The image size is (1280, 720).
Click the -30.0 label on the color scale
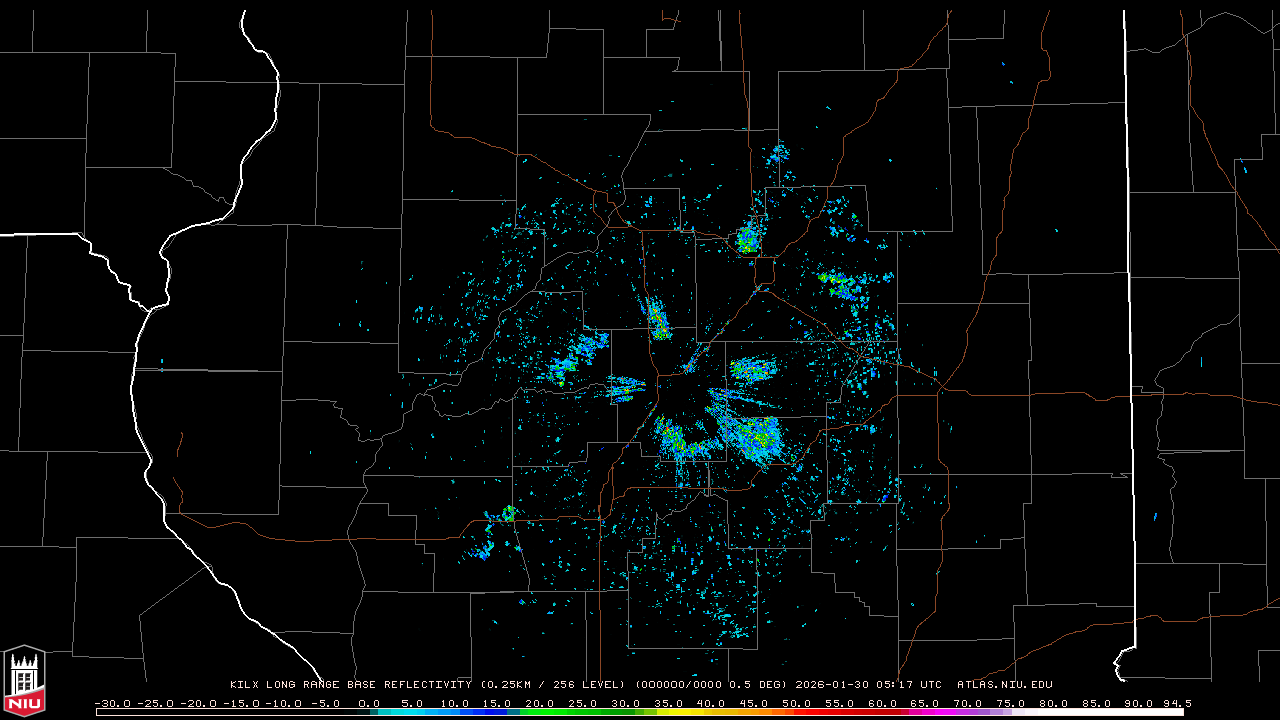click(112, 703)
